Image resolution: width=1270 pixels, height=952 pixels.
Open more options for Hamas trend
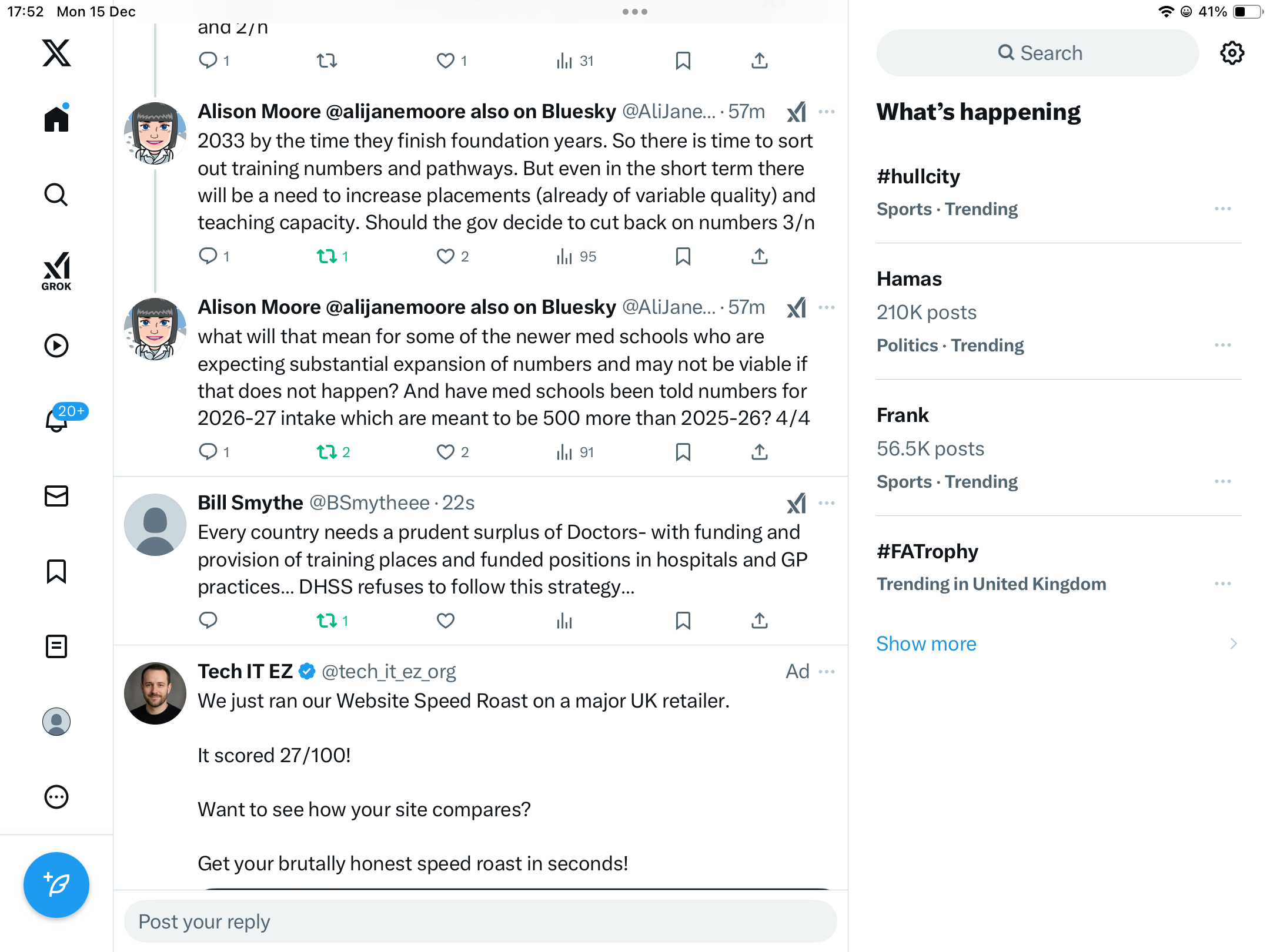pyautogui.click(x=1222, y=345)
